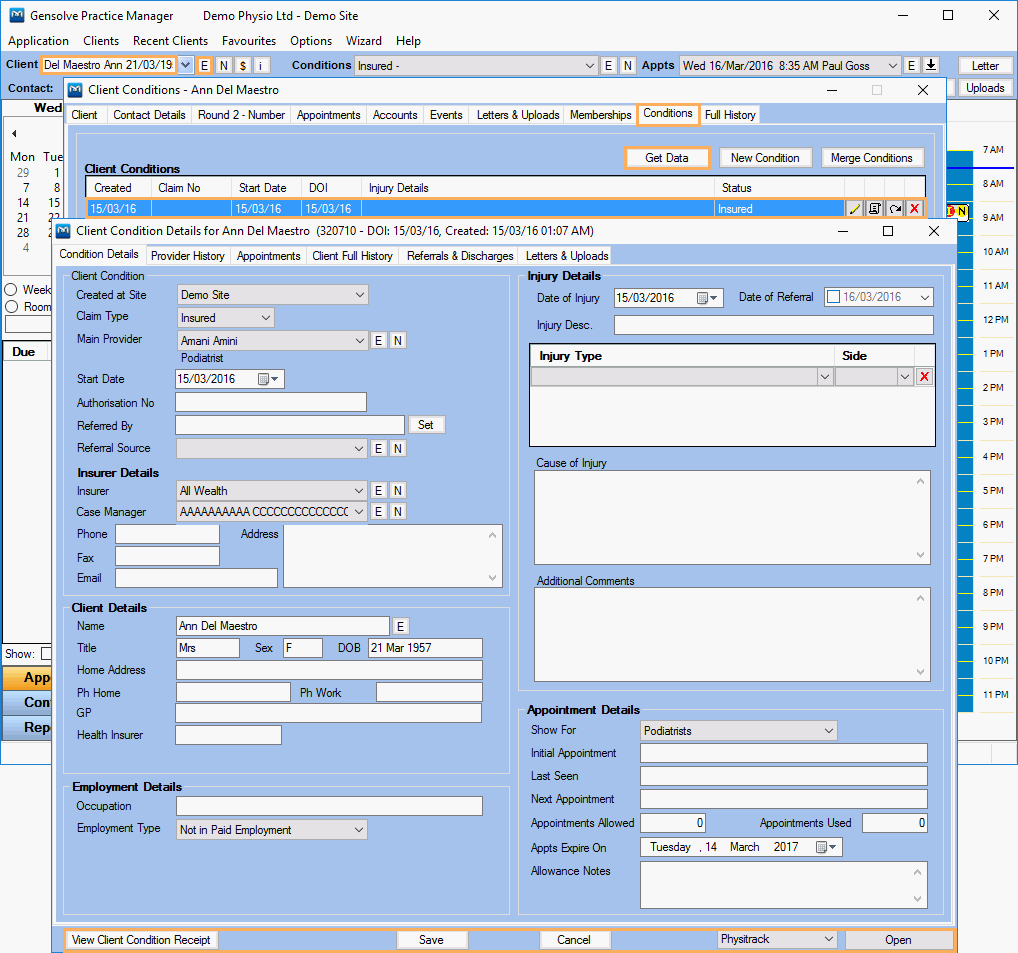Image resolution: width=1018 pixels, height=953 pixels.
Task: Click View Client Condition Receipt button
Action: point(141,940)
